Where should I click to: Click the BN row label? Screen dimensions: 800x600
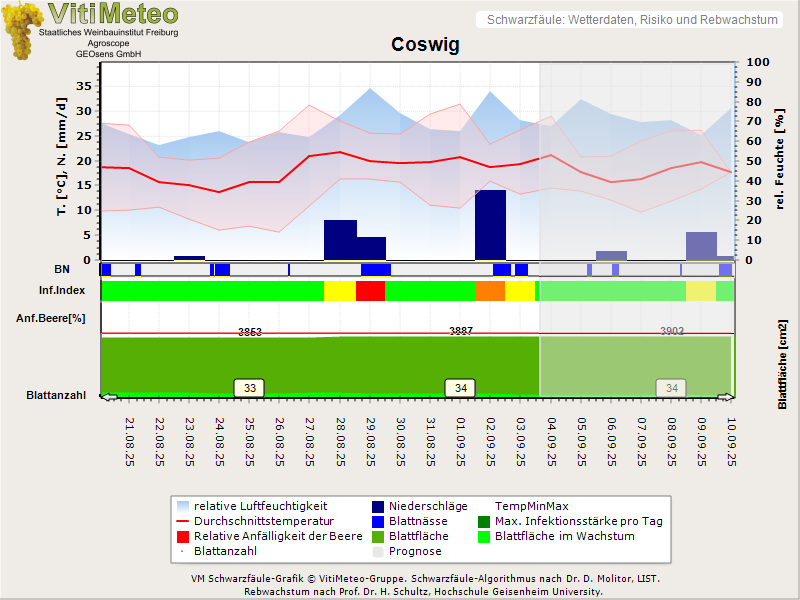62,269
